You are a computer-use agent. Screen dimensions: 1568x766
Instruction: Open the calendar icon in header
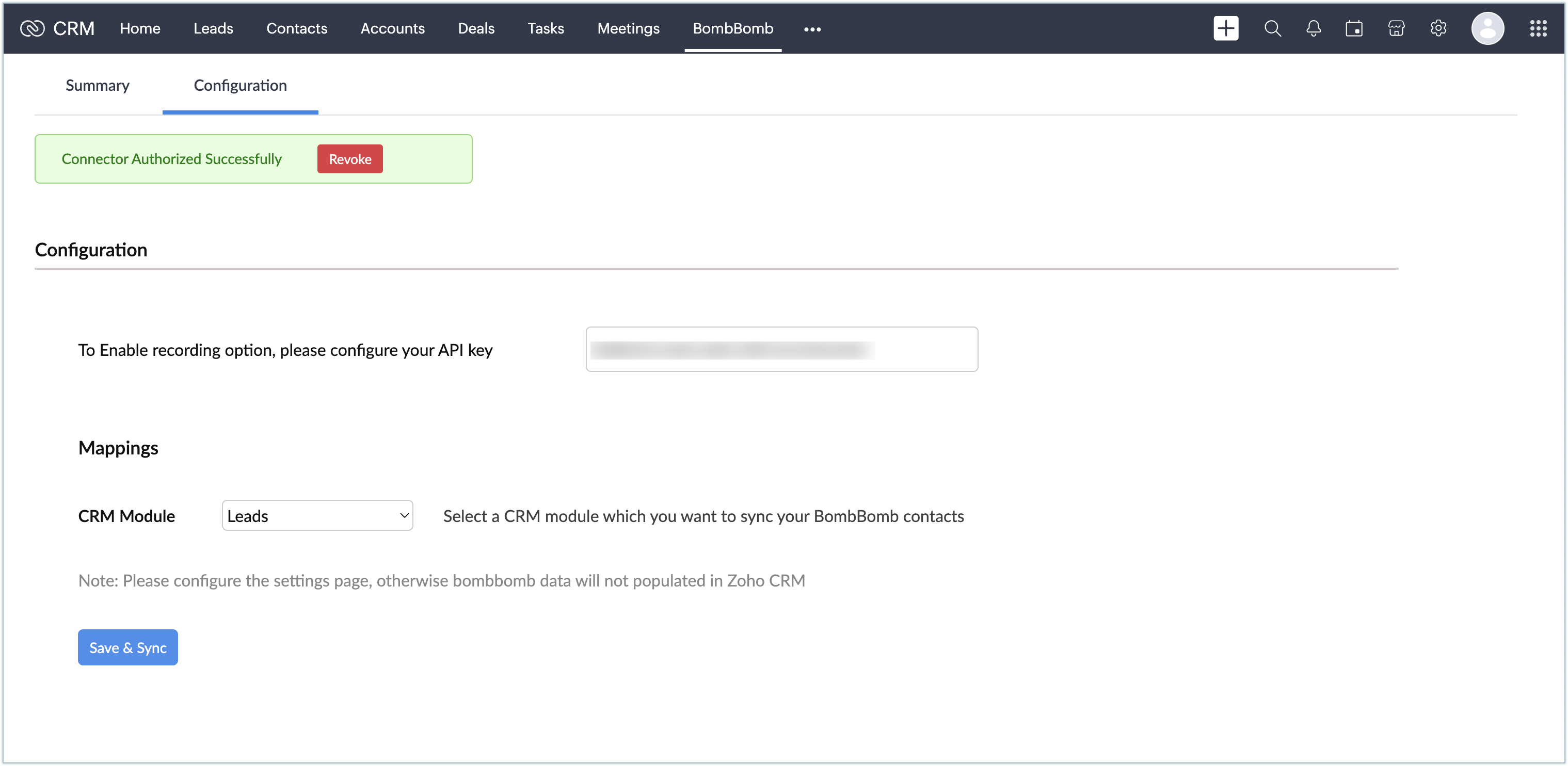coord(1354,28)
